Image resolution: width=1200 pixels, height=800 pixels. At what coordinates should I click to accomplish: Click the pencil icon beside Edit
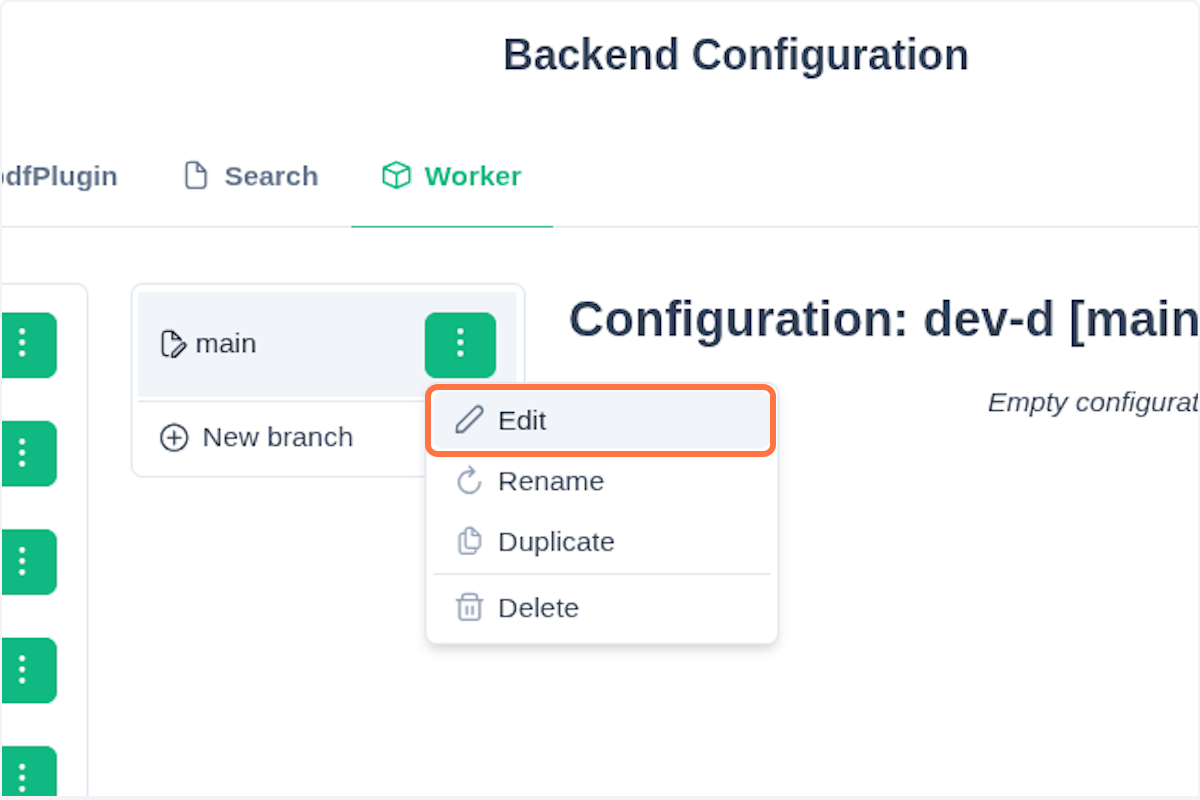click(468, 420)
